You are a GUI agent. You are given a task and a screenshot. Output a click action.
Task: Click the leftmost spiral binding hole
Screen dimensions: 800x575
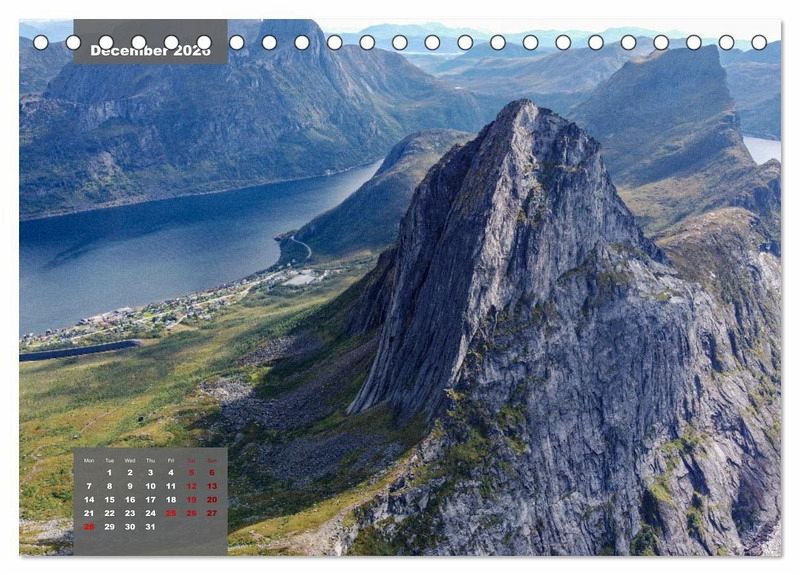click(x=41, y=42)
